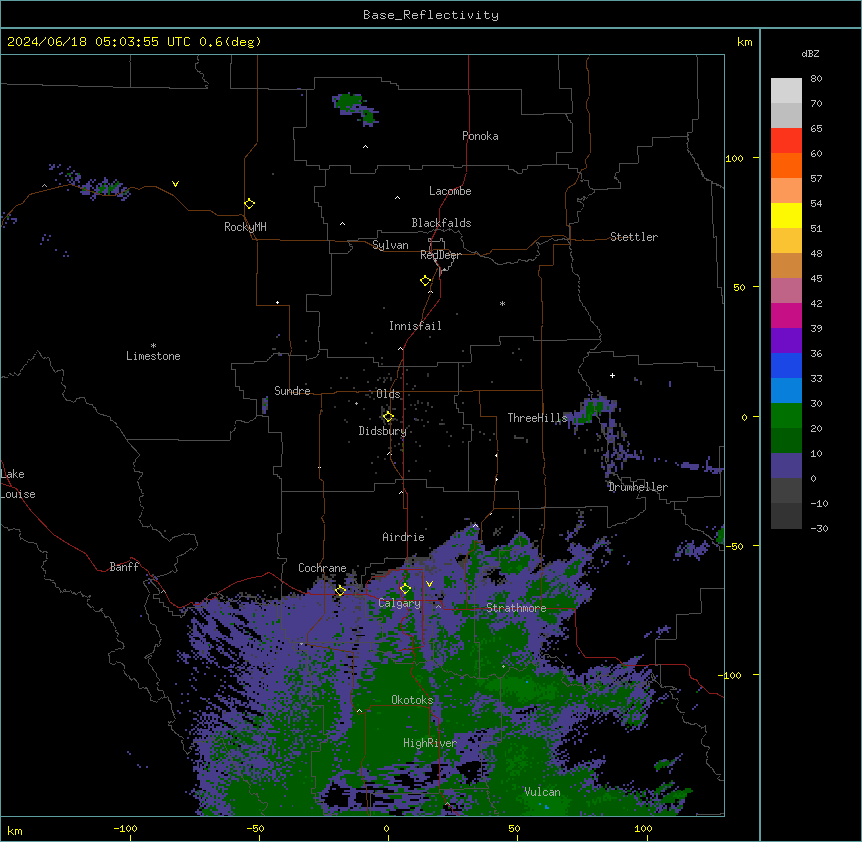This screenshot has height=842, width=862.
Task: Click the RockyMH label
Action: pos(245,227)
